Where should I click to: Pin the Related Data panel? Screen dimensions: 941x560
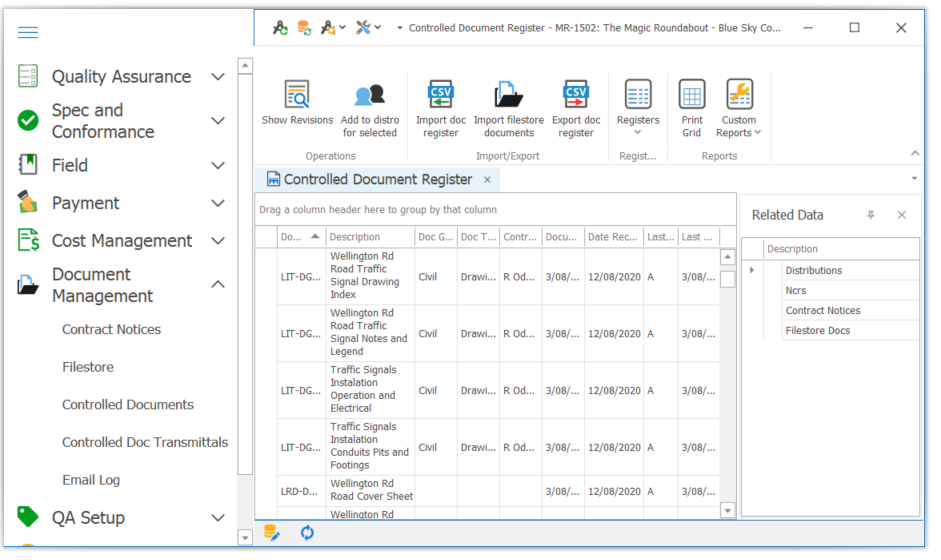pos(871,215)
